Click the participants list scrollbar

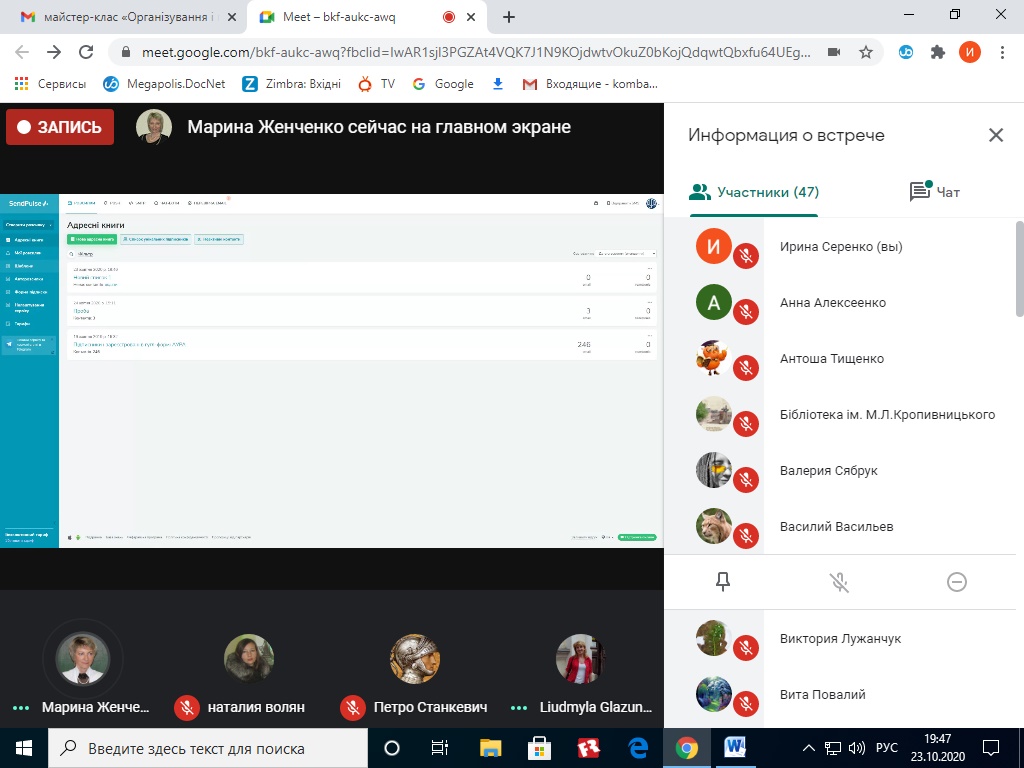1019,270
